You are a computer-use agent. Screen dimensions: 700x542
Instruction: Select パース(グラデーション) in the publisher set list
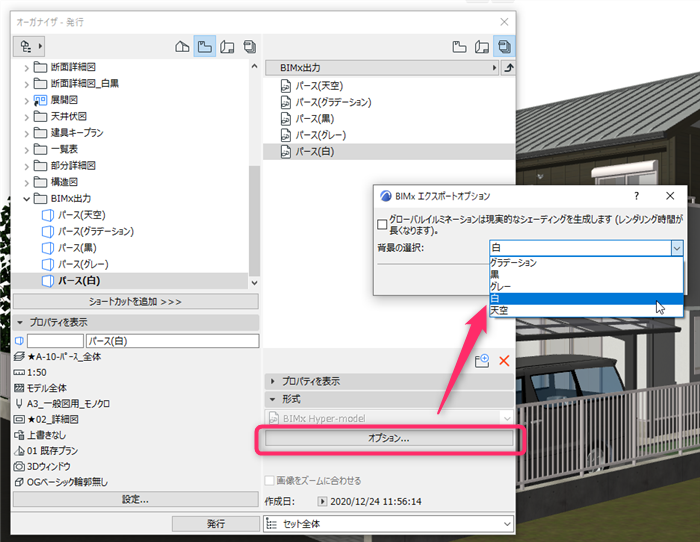pos(389,102)
